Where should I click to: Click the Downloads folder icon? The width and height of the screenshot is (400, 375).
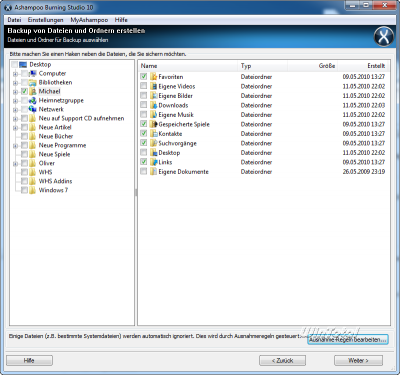(x=153, y=105)
